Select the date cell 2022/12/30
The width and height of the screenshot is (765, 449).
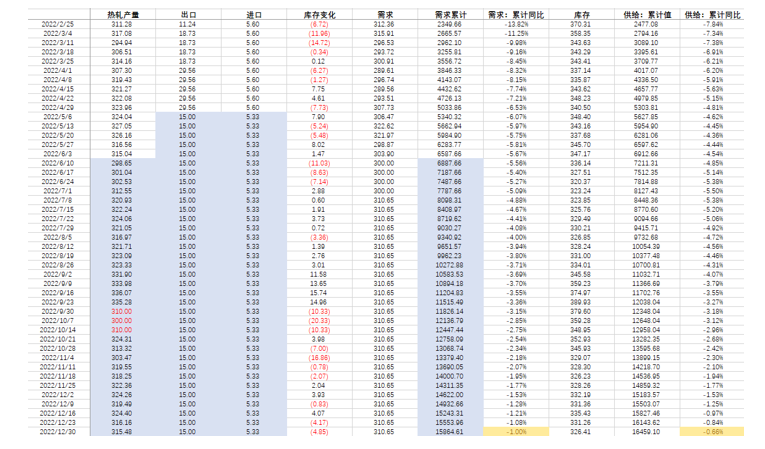(58, 432)
